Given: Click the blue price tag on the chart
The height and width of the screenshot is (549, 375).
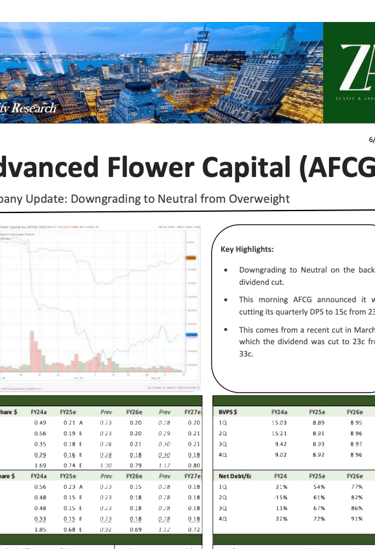Looking at the screenshot, I should pos(191,335).
